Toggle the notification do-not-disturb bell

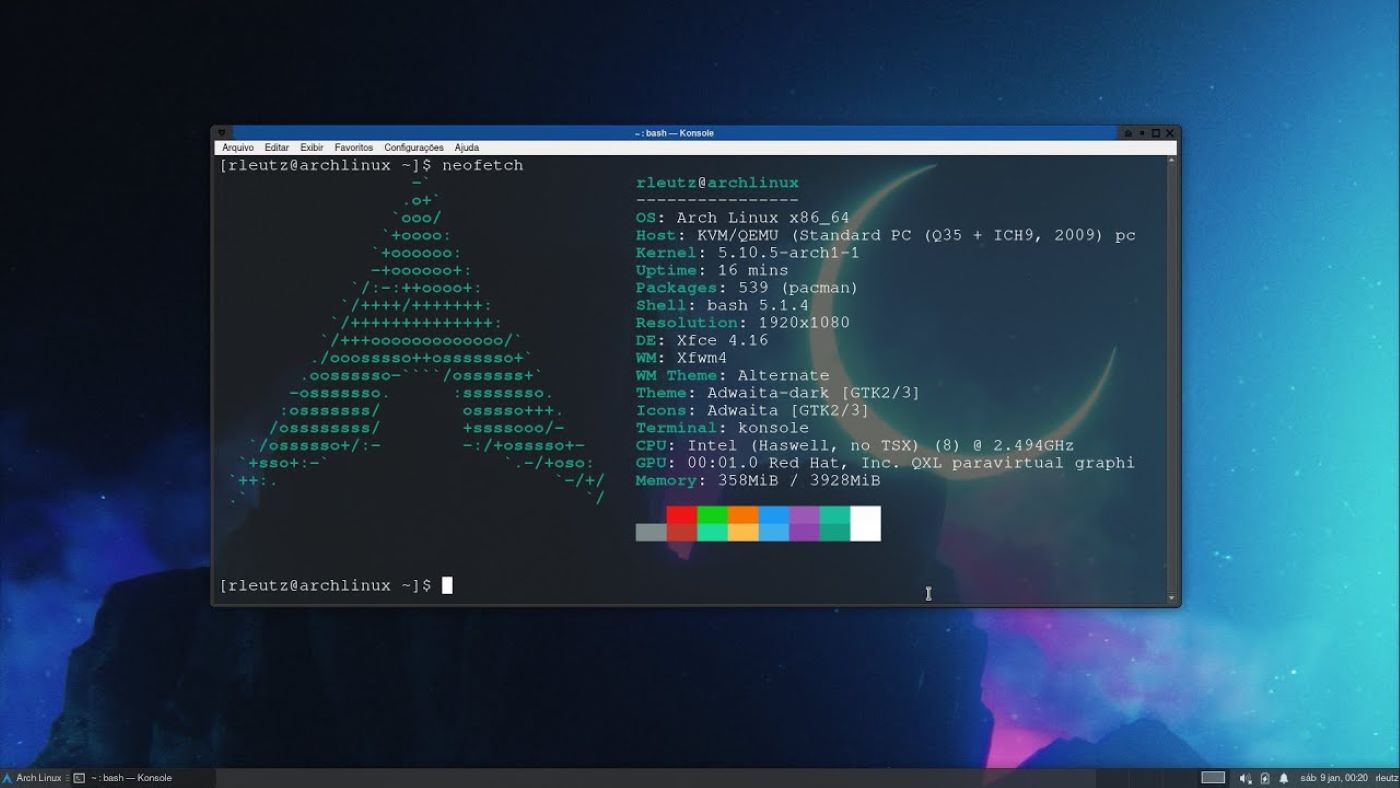coord(1284,777)
